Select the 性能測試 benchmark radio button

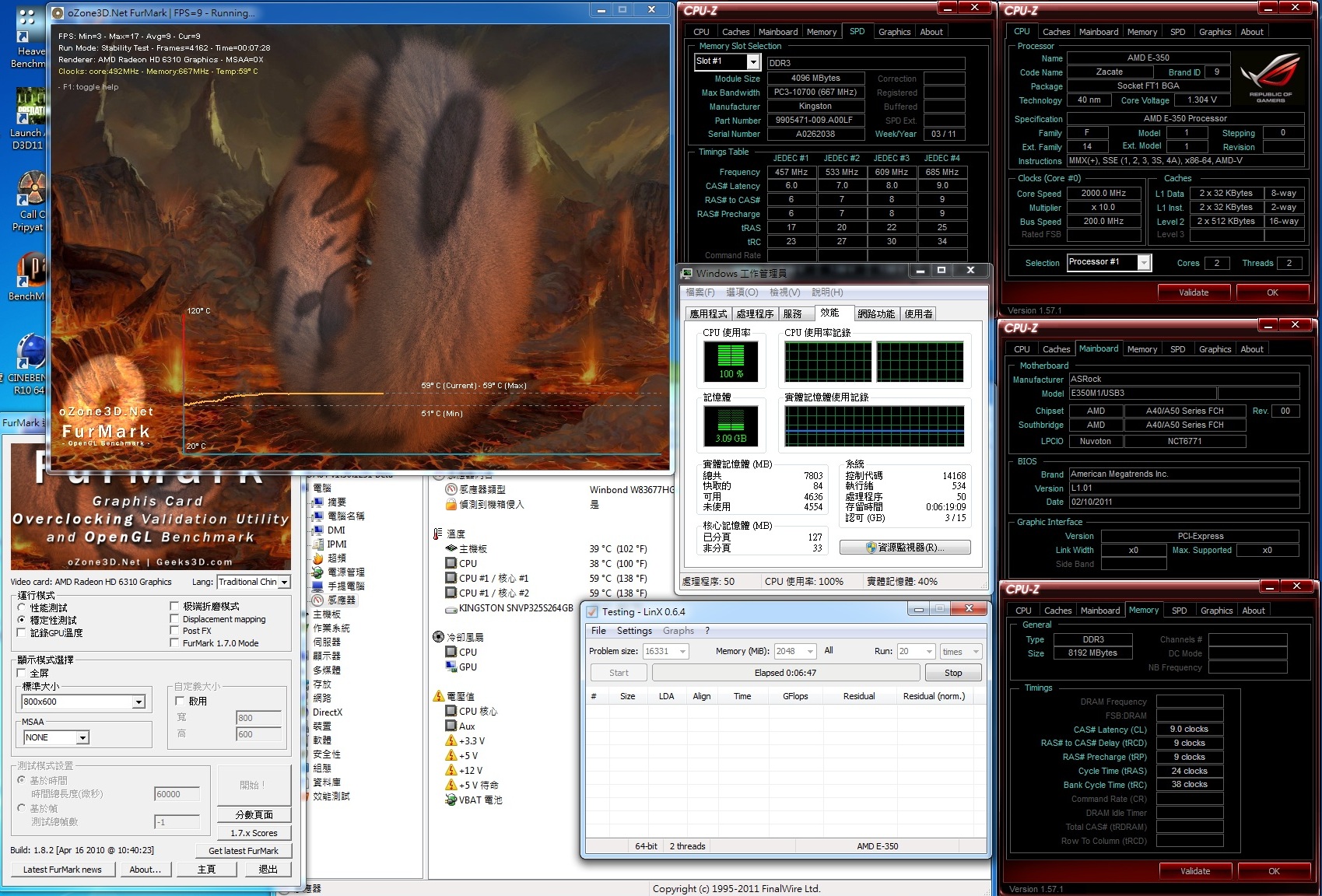[22, 607]
